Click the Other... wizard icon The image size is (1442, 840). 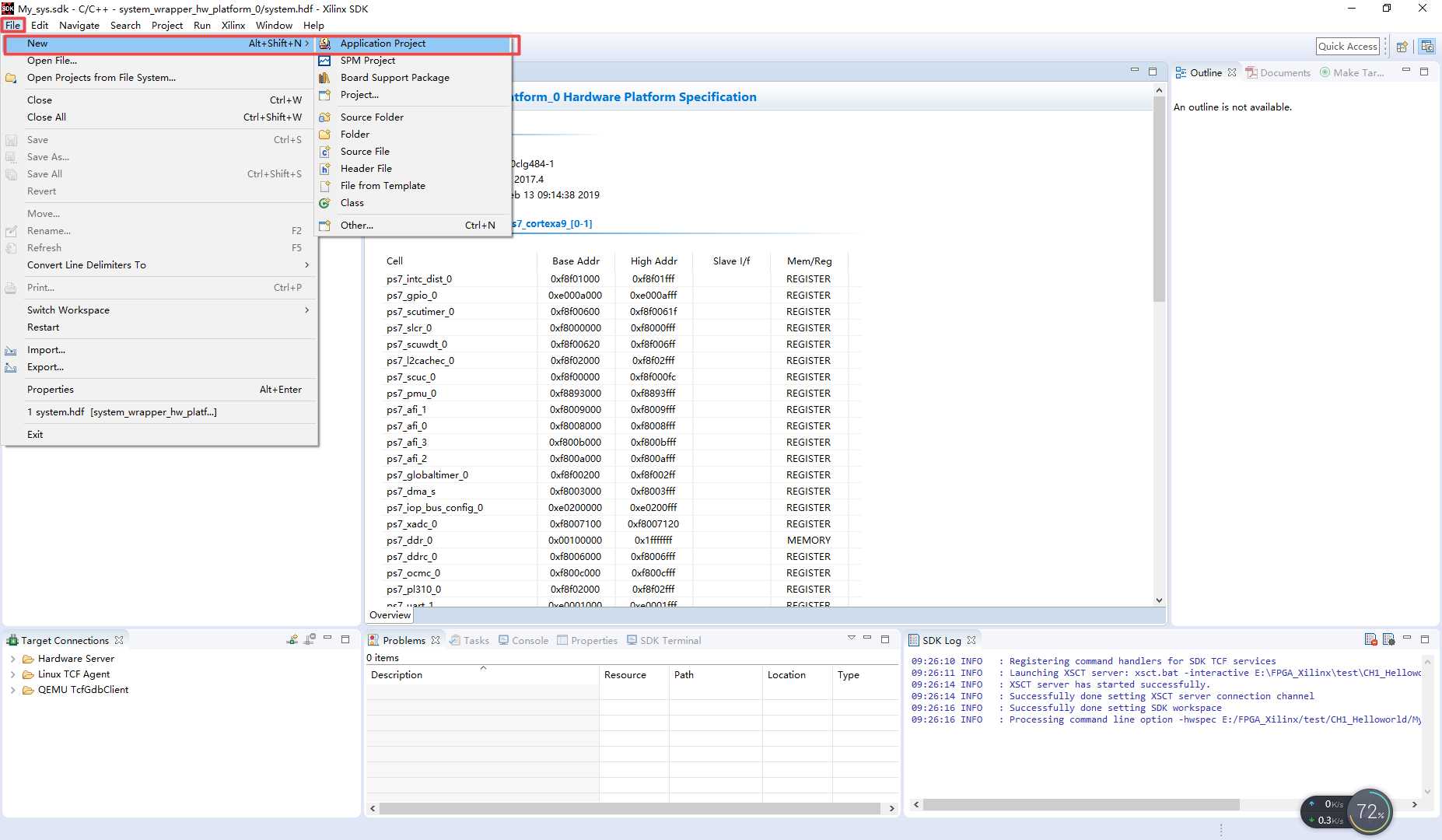click(325, 226)
